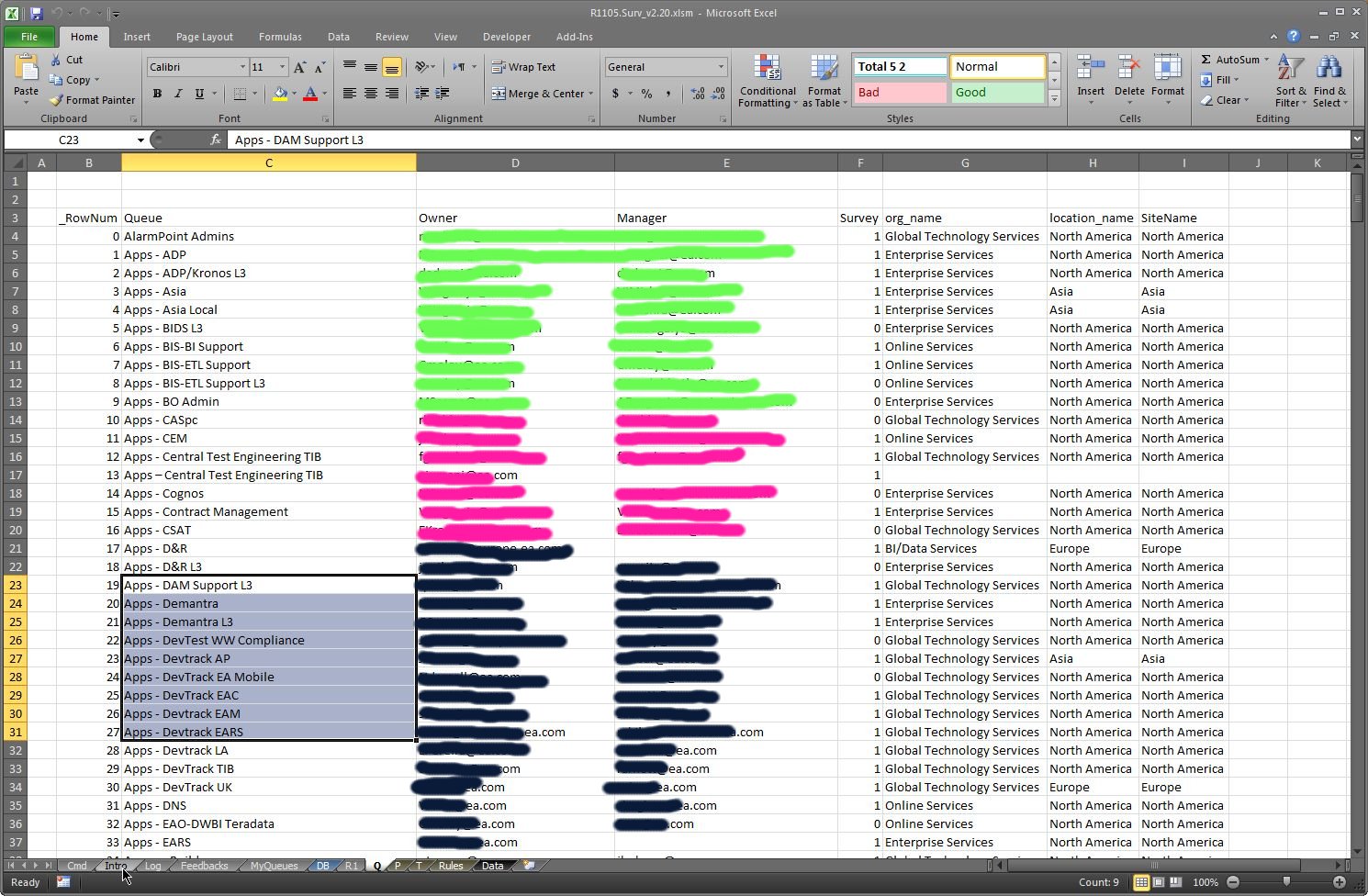The width and height of the screenshot is (1368, 896).
Task: Click the Name Box showing C23
Action: (x=69, y=140)
